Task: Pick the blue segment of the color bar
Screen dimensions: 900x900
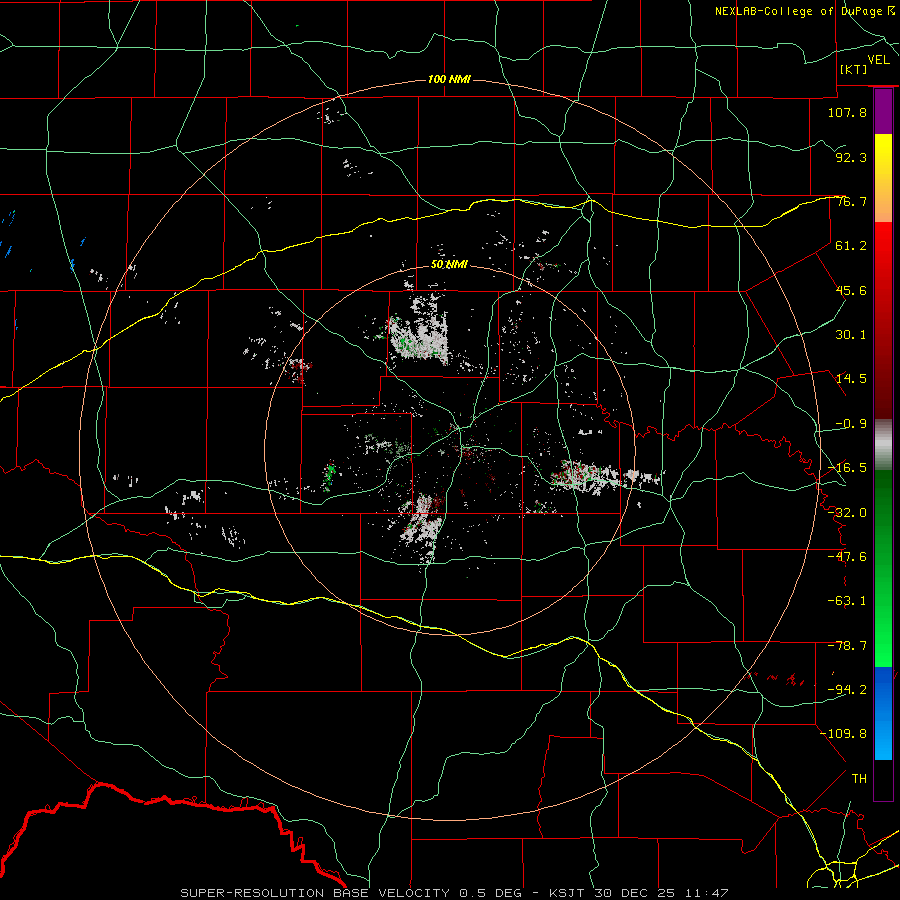Action: 883,713
